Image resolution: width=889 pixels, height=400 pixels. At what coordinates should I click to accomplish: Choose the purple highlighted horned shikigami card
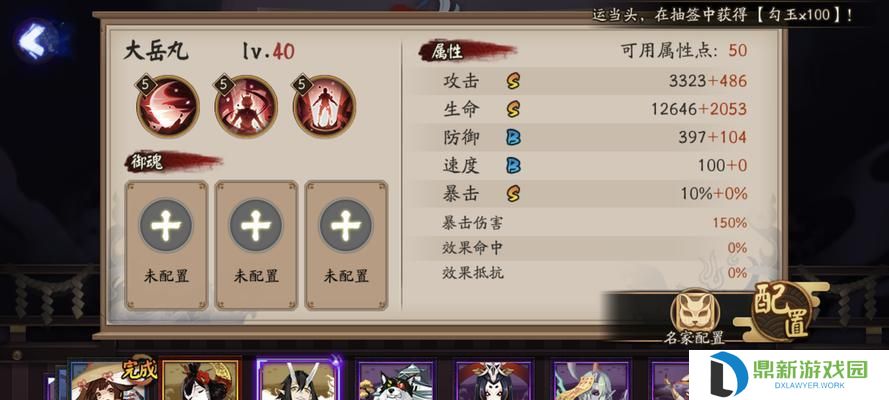[298, 378]
